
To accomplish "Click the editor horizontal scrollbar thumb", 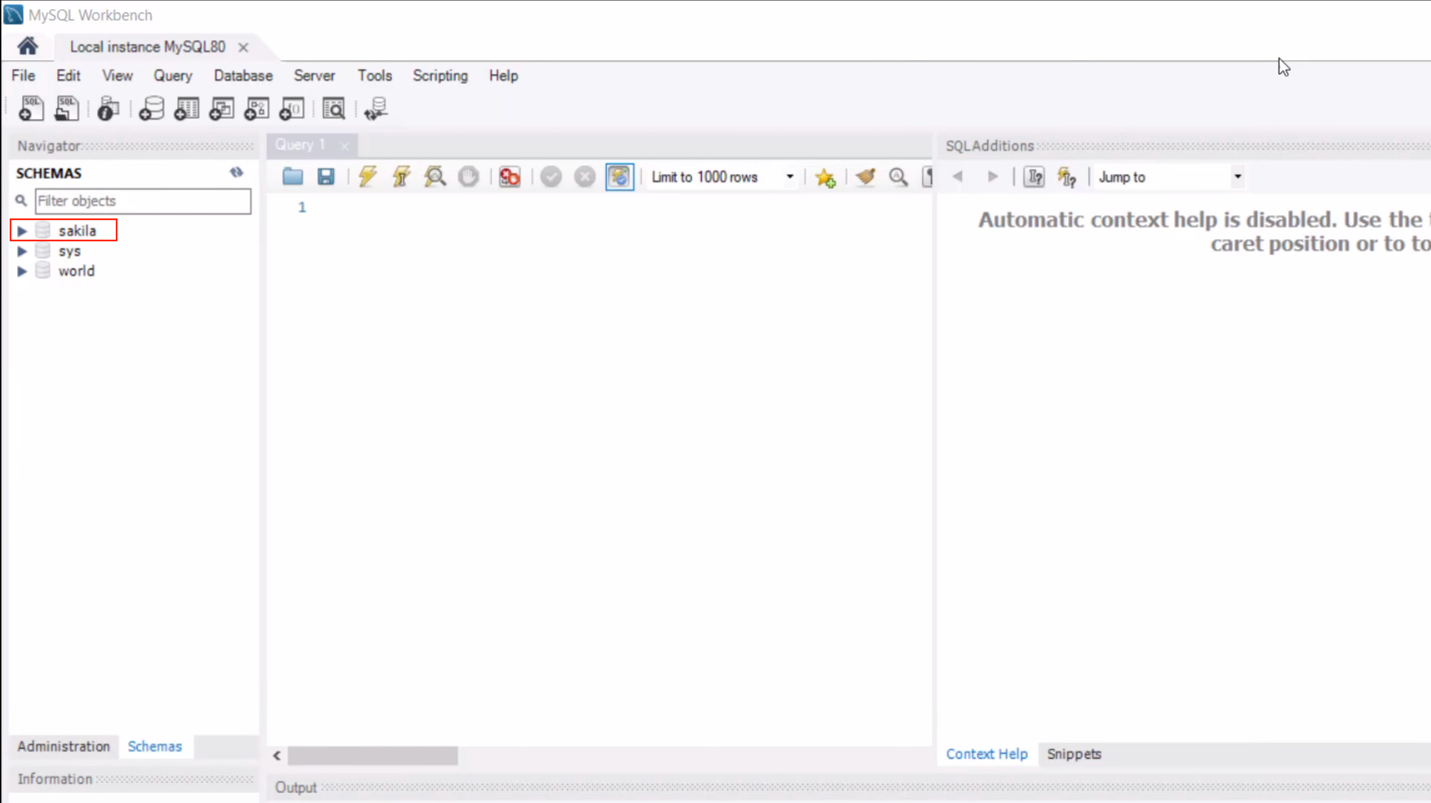I will click(373, 756).
